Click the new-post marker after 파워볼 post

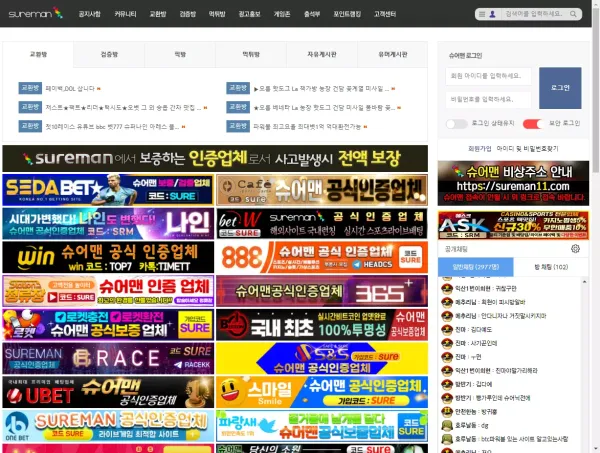pyautogui.click(x=365, y=127)
